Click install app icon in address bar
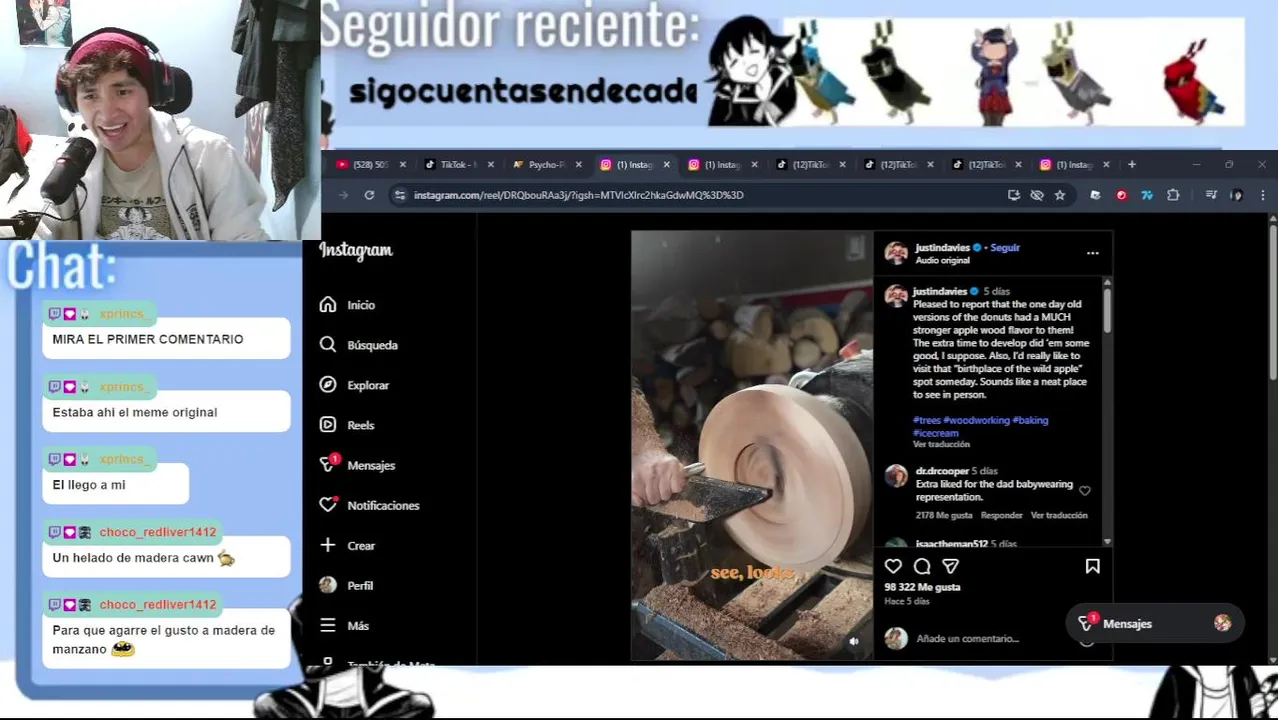The image size is (1278, 720). click(1014, 195)
